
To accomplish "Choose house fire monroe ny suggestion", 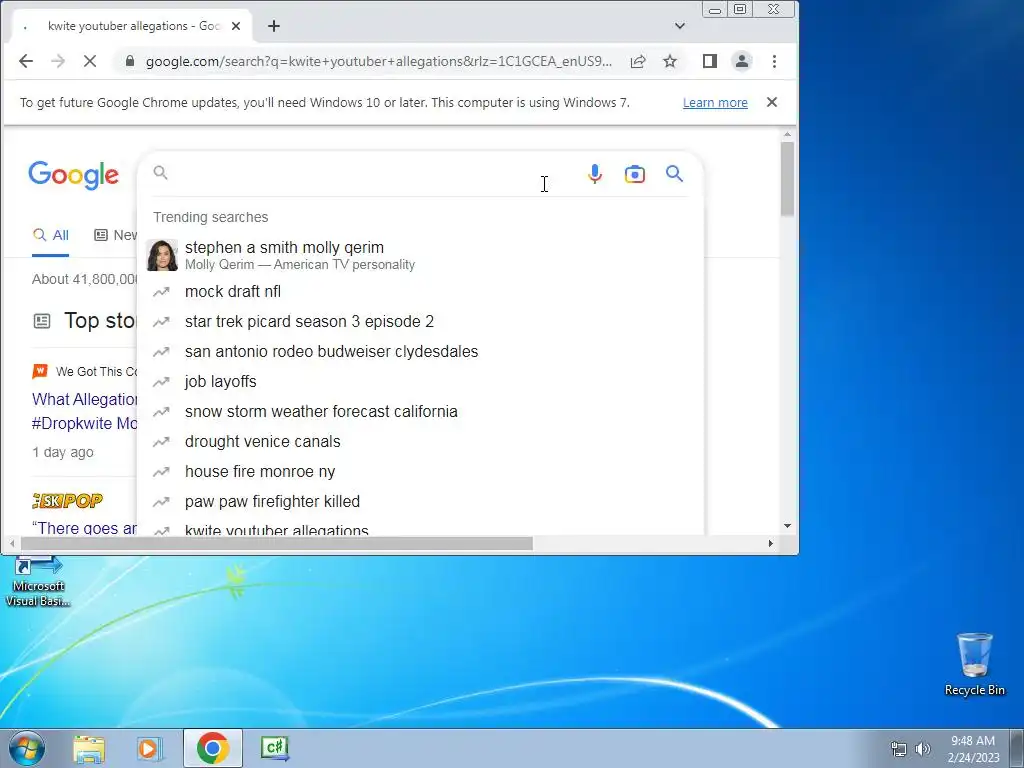I will pyautogui.click(x=421, y=472).
